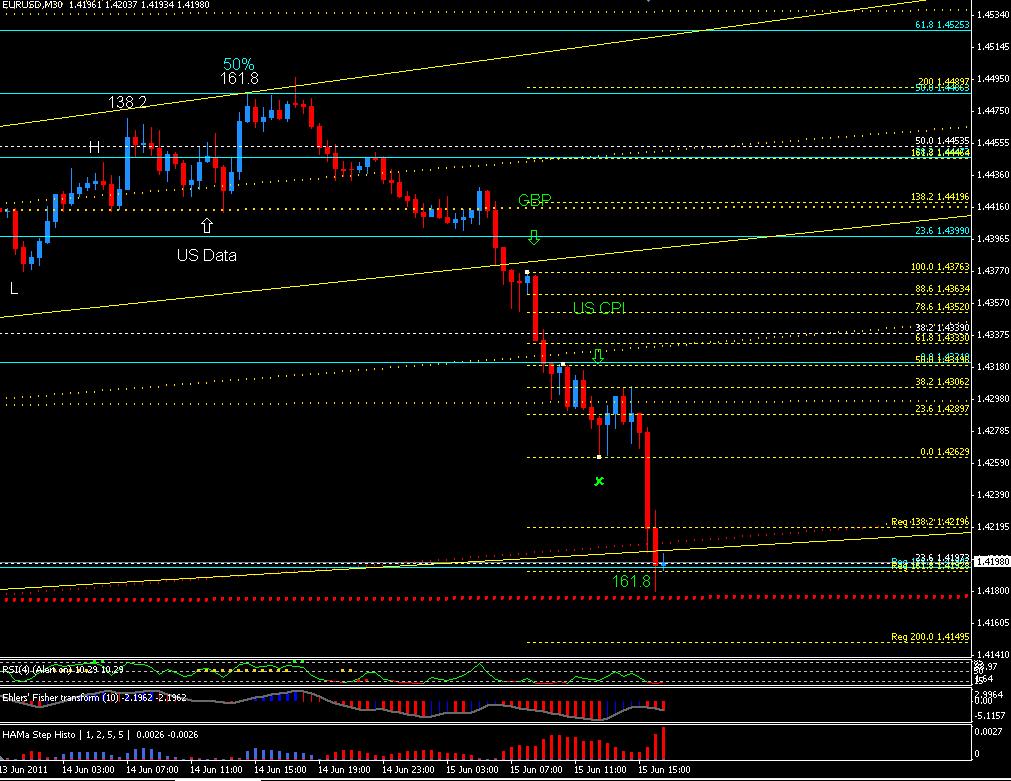This screenshot has width=1011, height=781.
Task: Click Fibonacci level '88.6 1.43634'
Action: coord(942,289)
